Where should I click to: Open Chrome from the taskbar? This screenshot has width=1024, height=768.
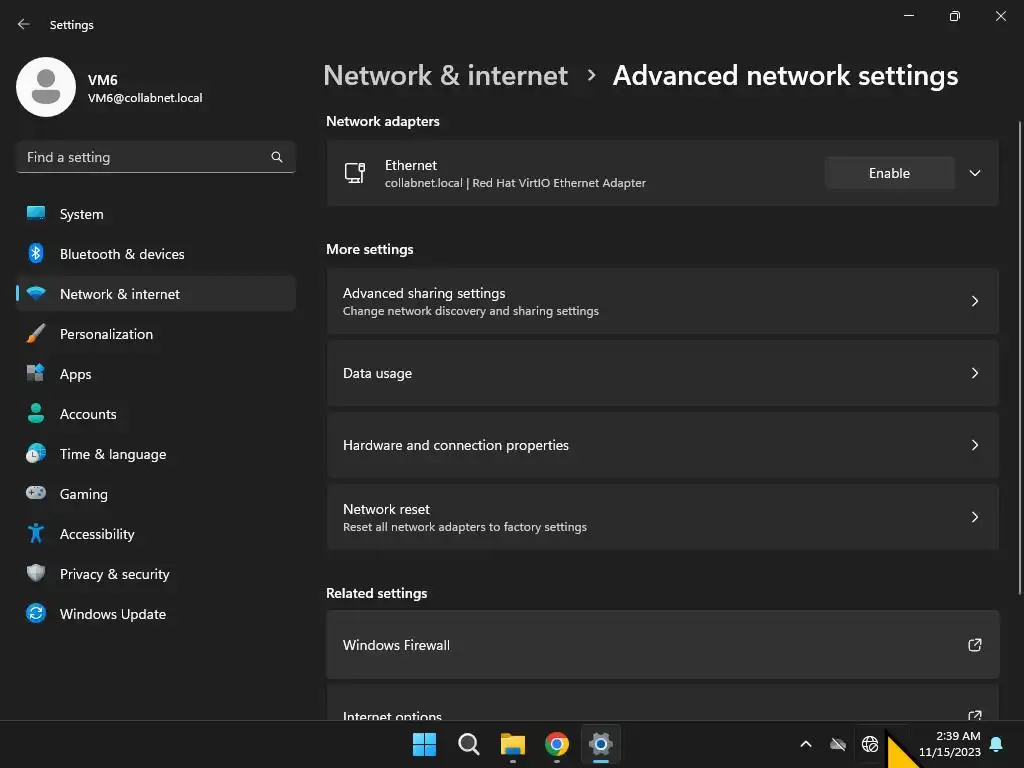(557, 744)
